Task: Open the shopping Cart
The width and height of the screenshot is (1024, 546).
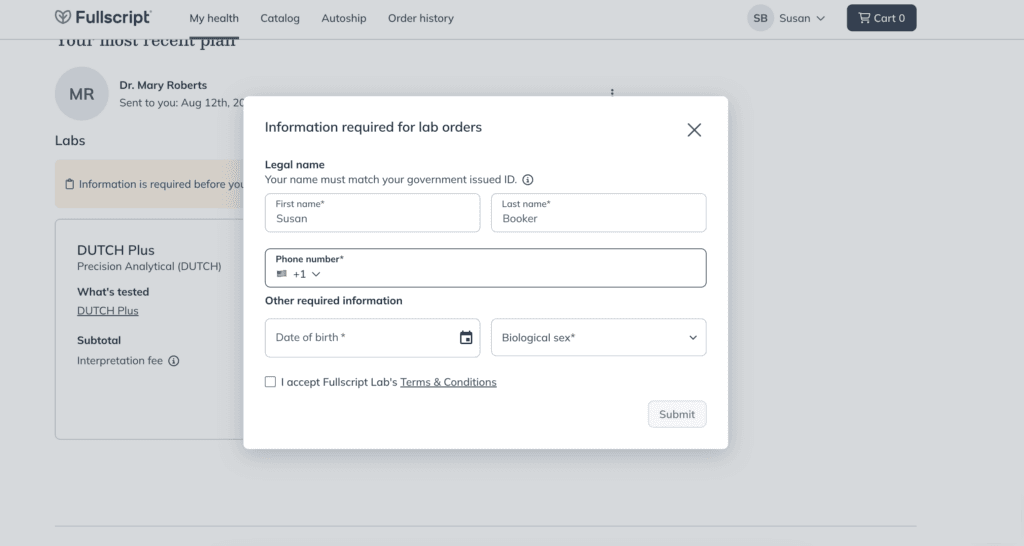Action: point(881,18)
